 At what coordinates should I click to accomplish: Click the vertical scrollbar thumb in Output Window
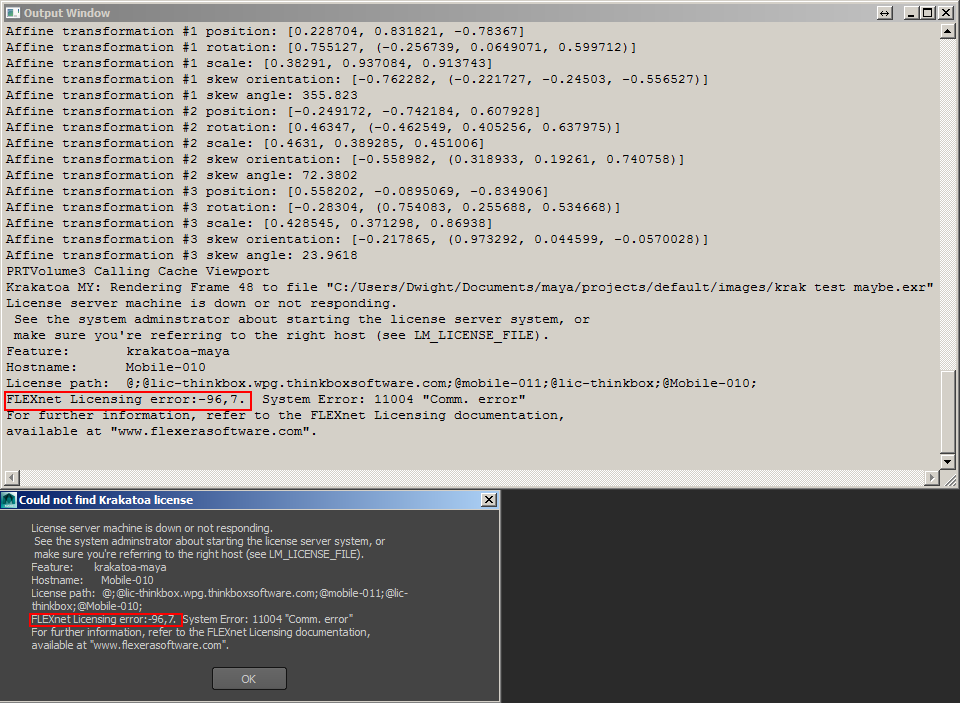[947, 412]
